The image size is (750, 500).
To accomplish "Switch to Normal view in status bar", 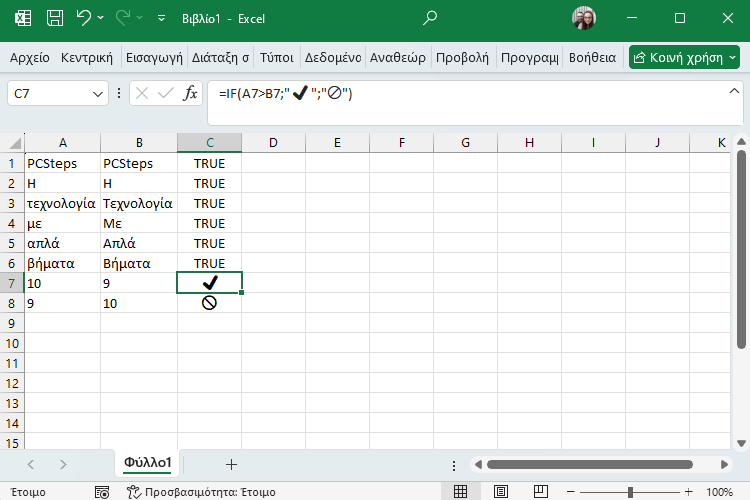I will tap(460, 491).
